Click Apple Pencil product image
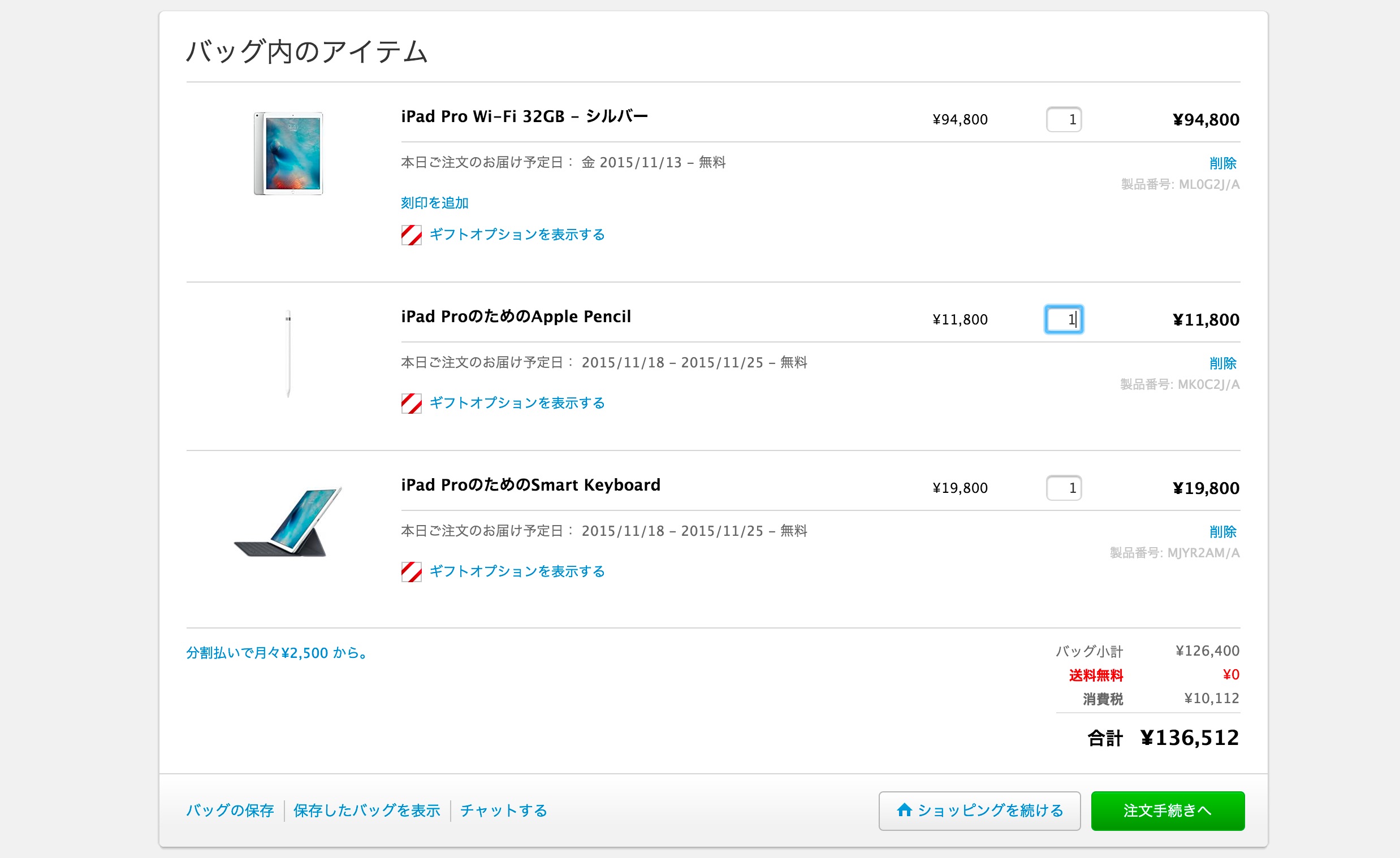 click(x=288, y=354)
